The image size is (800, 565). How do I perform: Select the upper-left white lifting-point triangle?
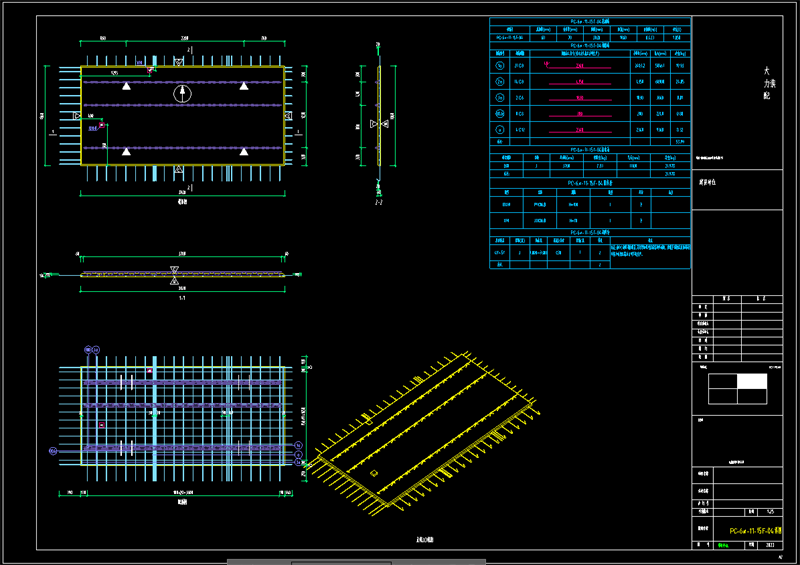pos(127,86)
